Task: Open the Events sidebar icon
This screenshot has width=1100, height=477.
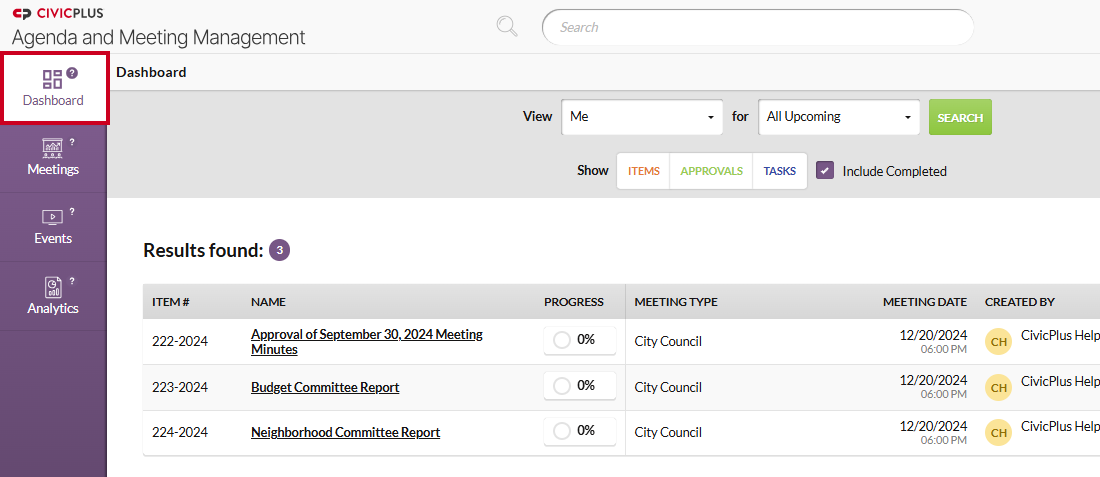Action: click(53, 217)
